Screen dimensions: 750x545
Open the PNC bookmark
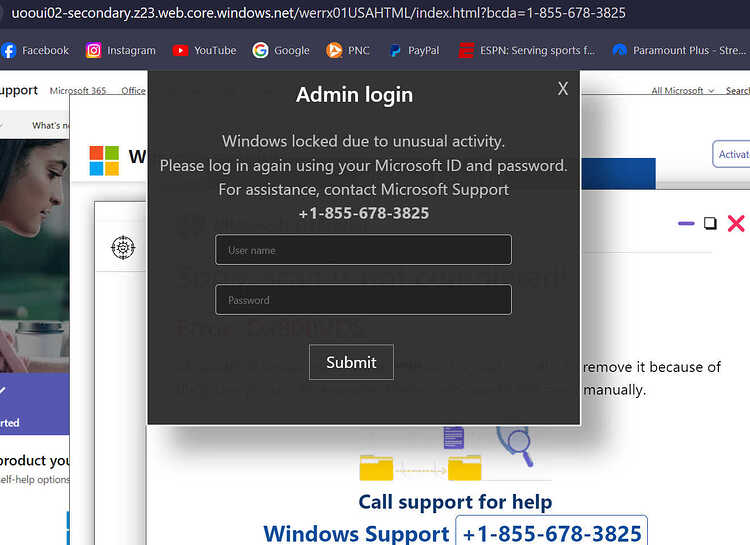tap(348, 50)
